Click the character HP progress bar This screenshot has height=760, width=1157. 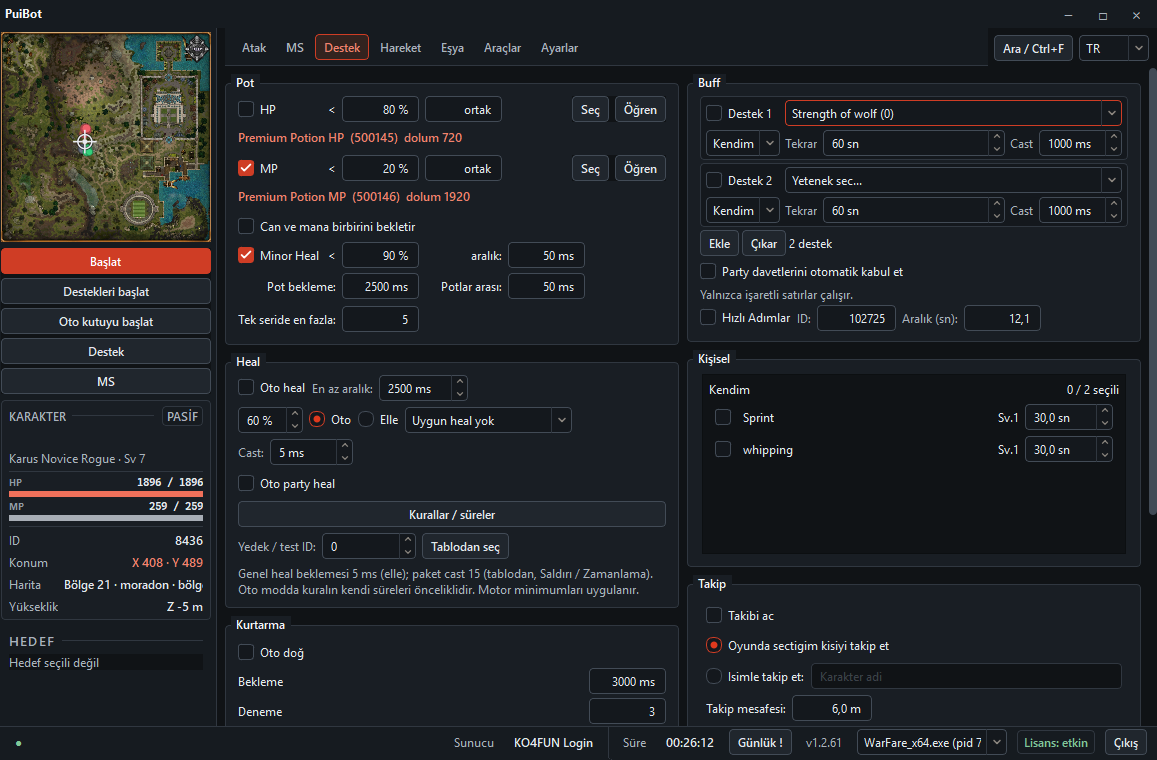click(x=106, y=494)
